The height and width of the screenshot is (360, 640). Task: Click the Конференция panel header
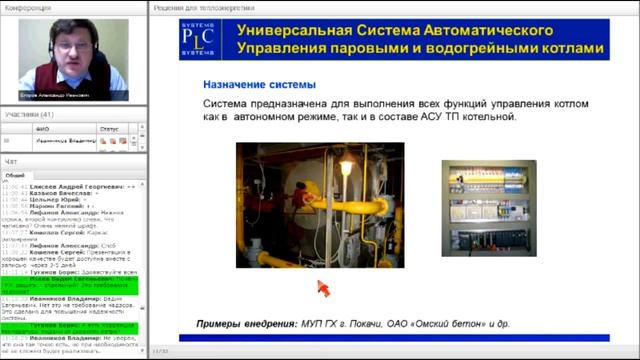click(73, 8)
